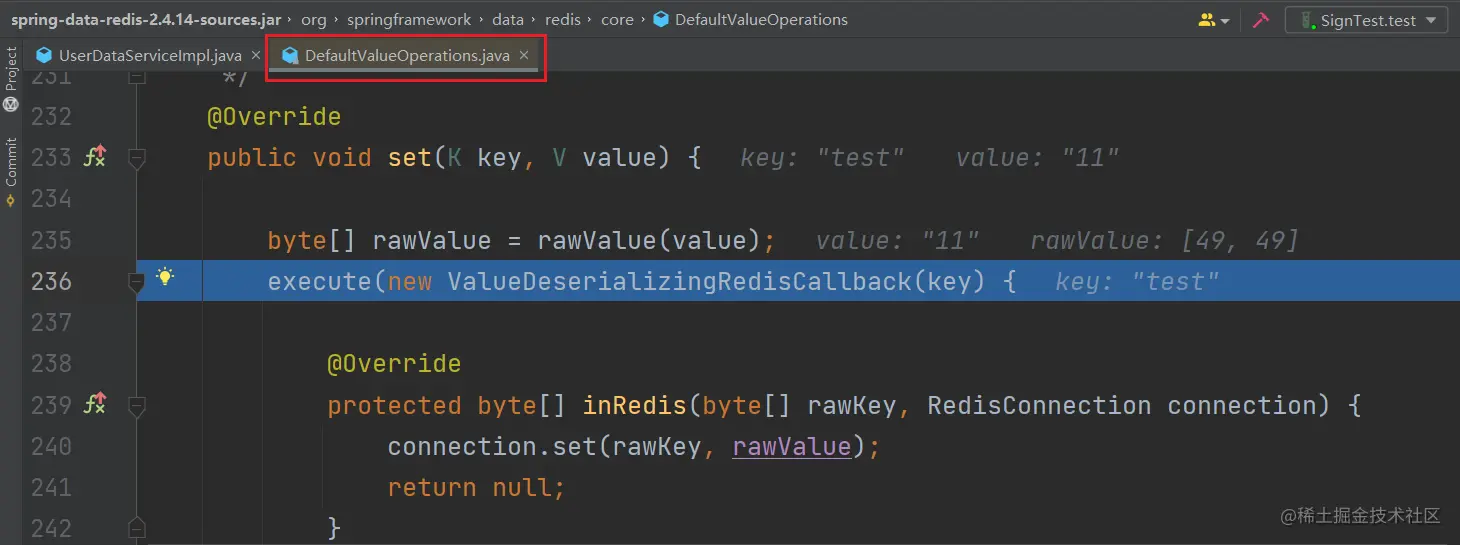Click the set method name on line 233
1460x545 pixels.
tap(410, 157)
